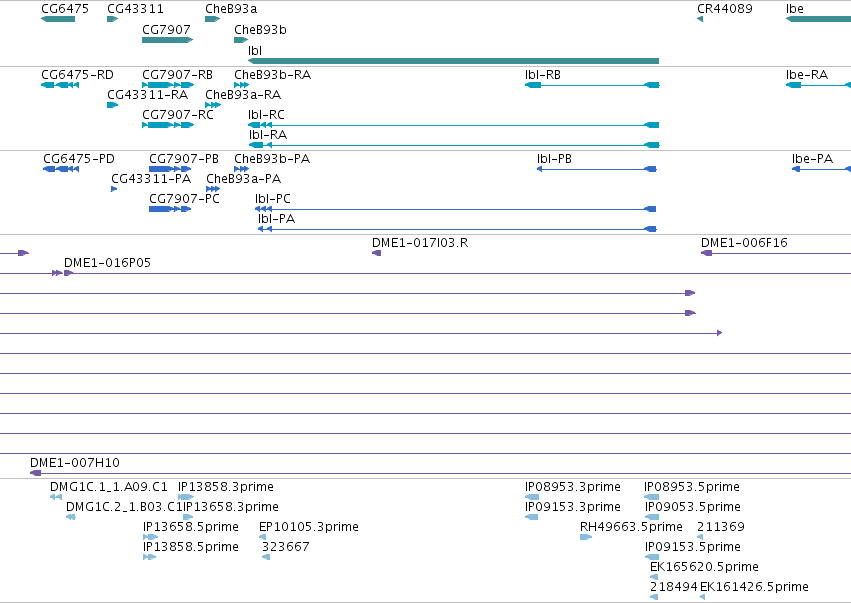Image resolution: width=851 pixels, height=603 pixels.
Task: Open the CG7907 gene feature
Action: pos(168,40)
